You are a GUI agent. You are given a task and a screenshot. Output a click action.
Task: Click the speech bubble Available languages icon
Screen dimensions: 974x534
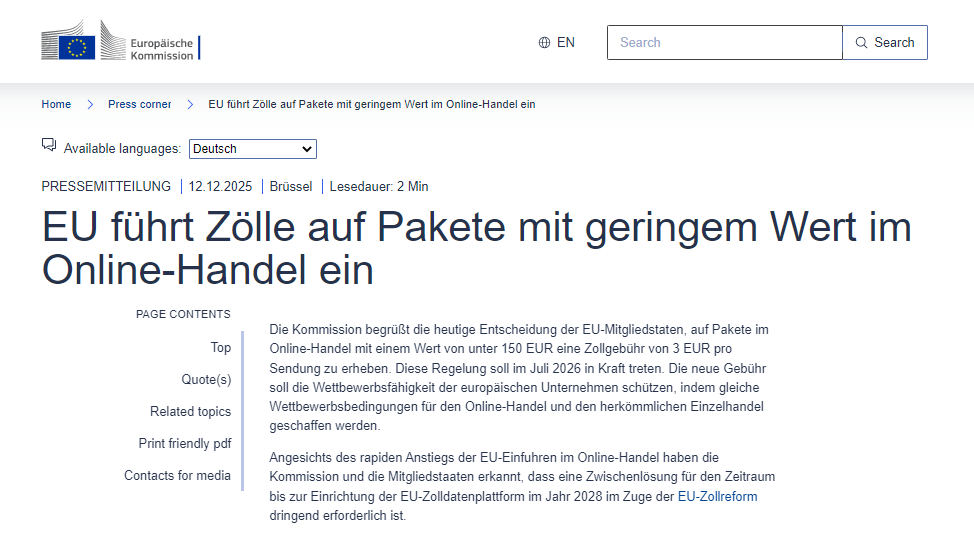coord(49,146)
